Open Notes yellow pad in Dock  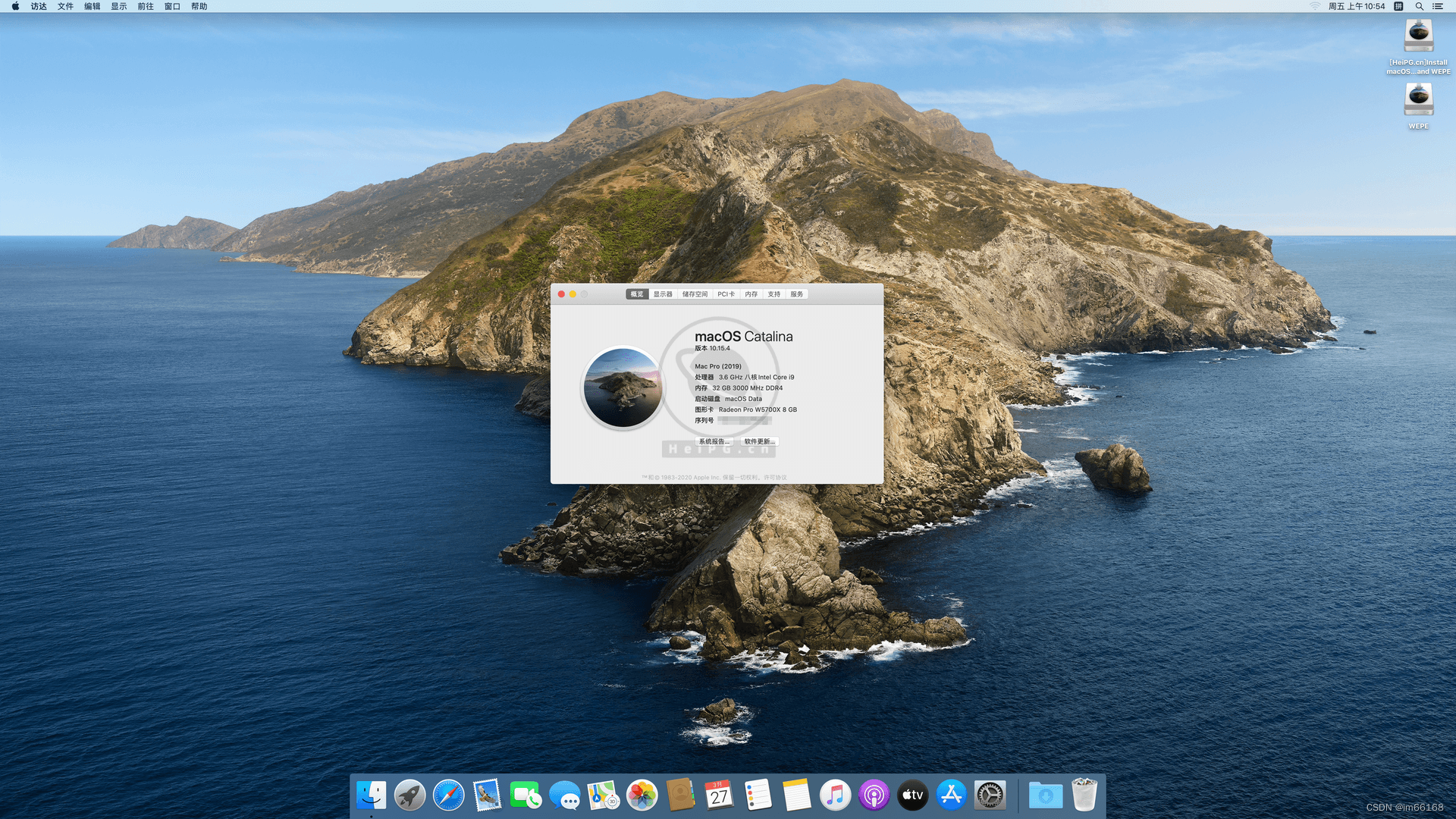point(796,795)
